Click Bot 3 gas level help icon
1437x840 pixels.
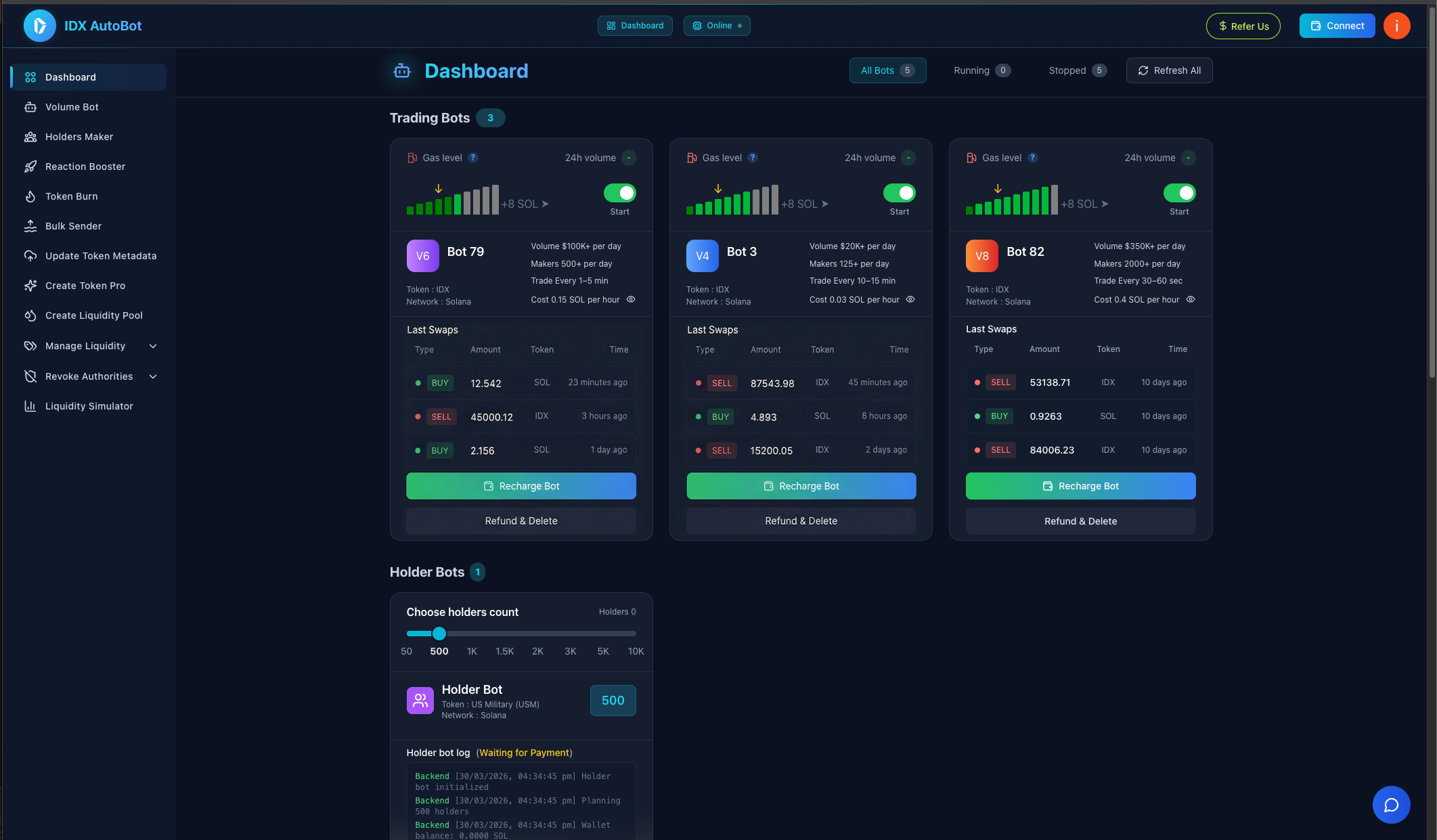(x=753, y=158)
